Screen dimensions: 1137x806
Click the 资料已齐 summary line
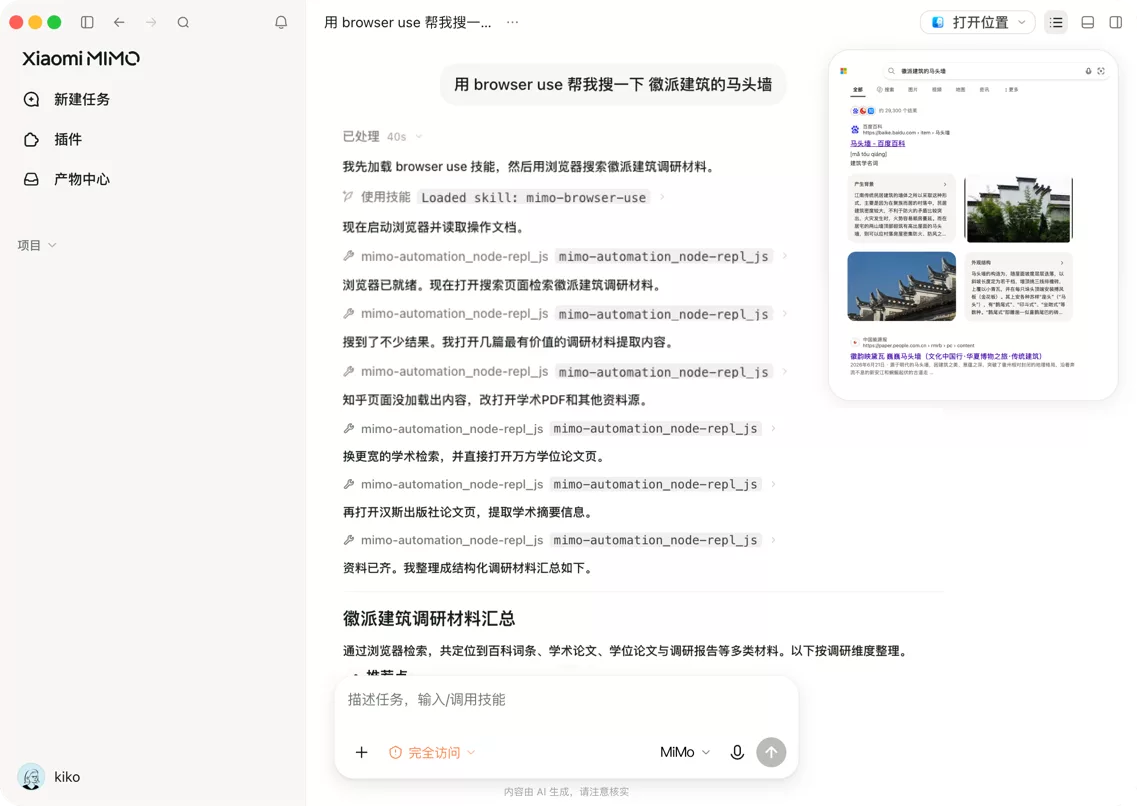point(469,568)
